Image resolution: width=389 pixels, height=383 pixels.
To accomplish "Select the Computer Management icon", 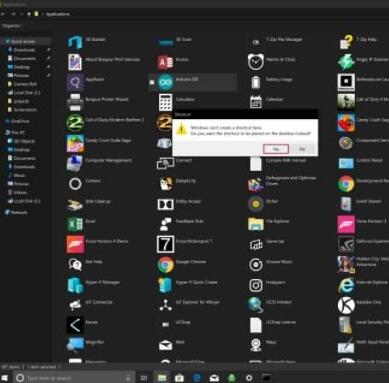I will click(x=75, y=163).
